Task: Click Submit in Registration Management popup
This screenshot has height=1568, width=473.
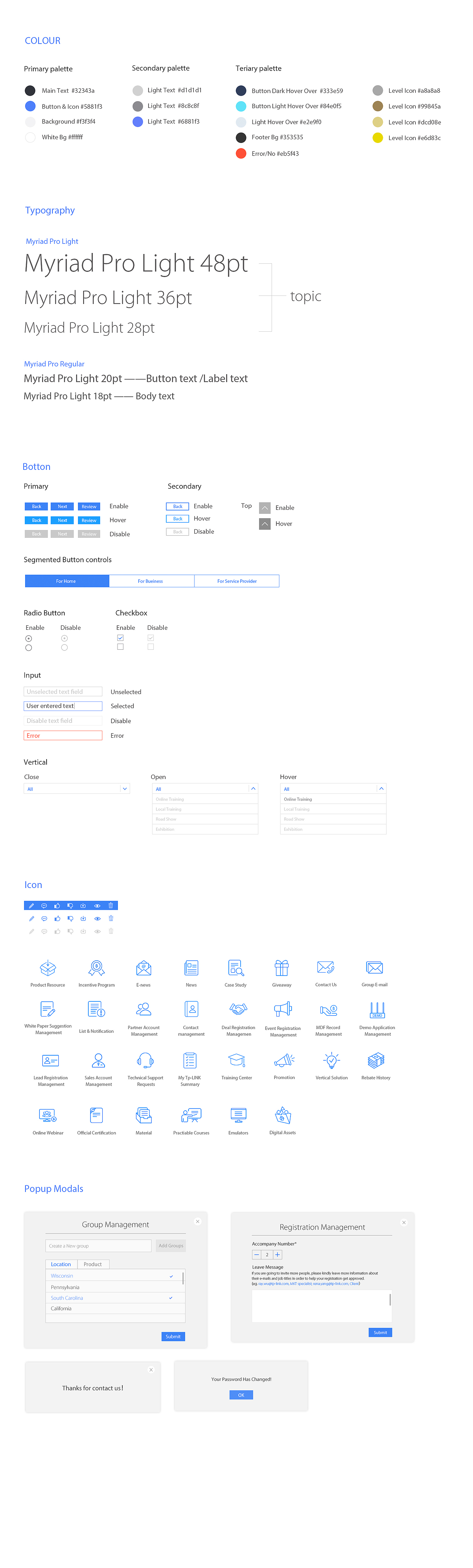Action: pyautogui.click(x=380, y=1332)
